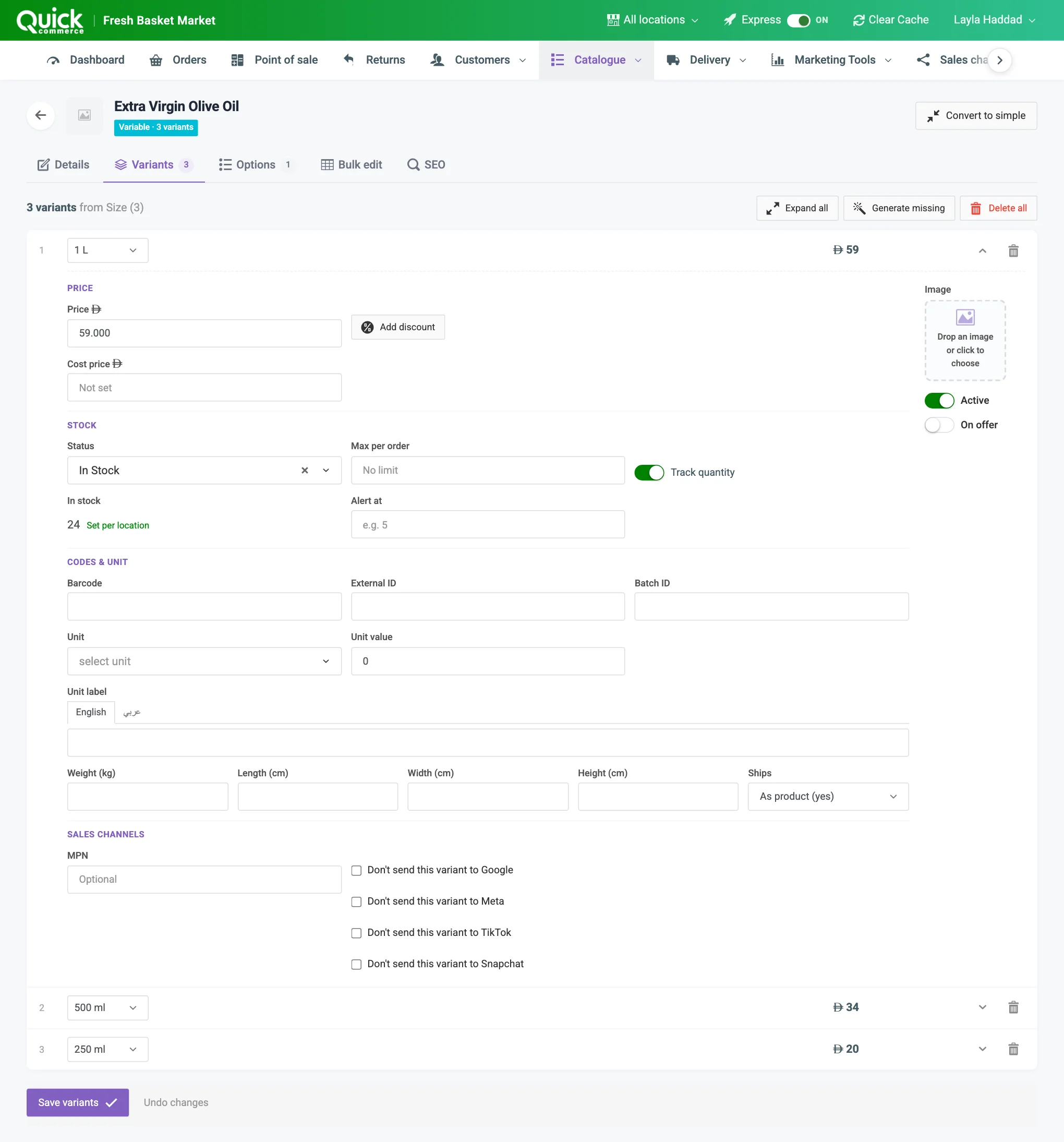
Task: Open the 1 L size dropdown
Action: click(107, 250)
